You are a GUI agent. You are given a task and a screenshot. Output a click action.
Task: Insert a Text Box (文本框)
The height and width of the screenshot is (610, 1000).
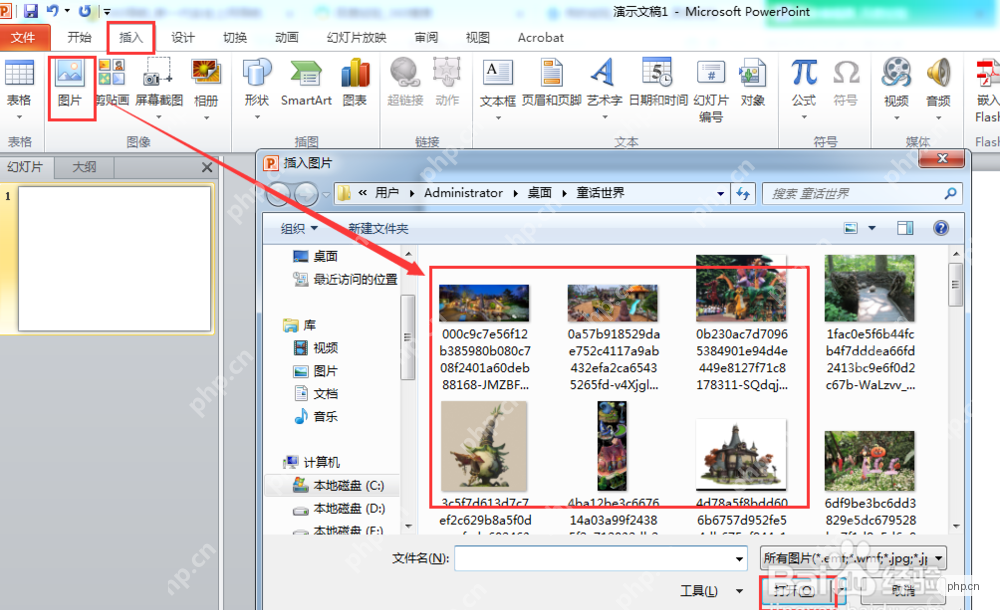pyautogui.click(x=497, y=83)
